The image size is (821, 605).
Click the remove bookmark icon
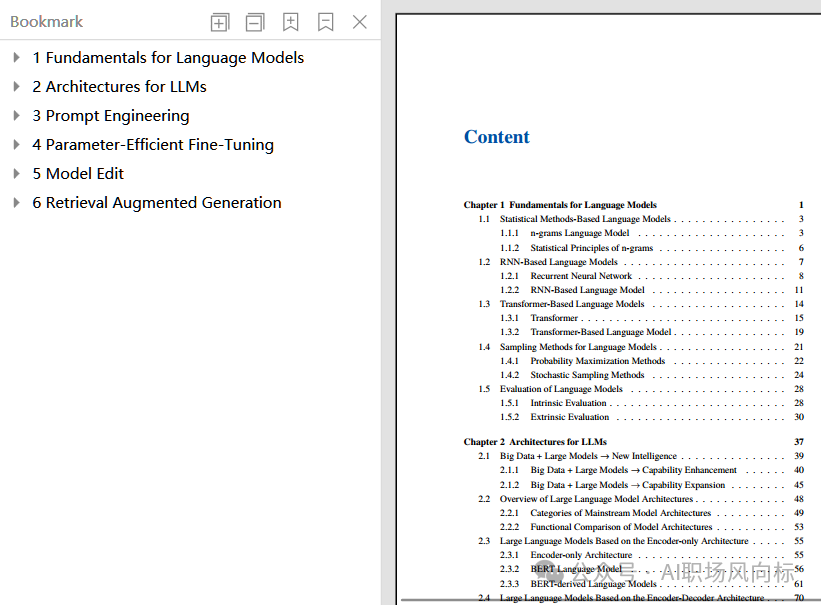click(326, 22)
